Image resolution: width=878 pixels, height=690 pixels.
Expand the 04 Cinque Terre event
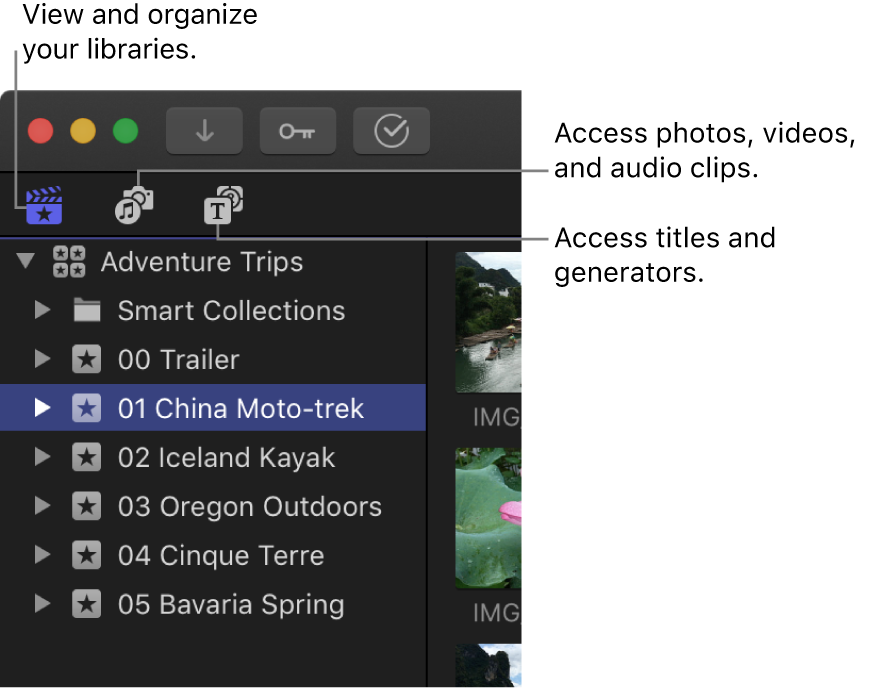coord(42,556)
